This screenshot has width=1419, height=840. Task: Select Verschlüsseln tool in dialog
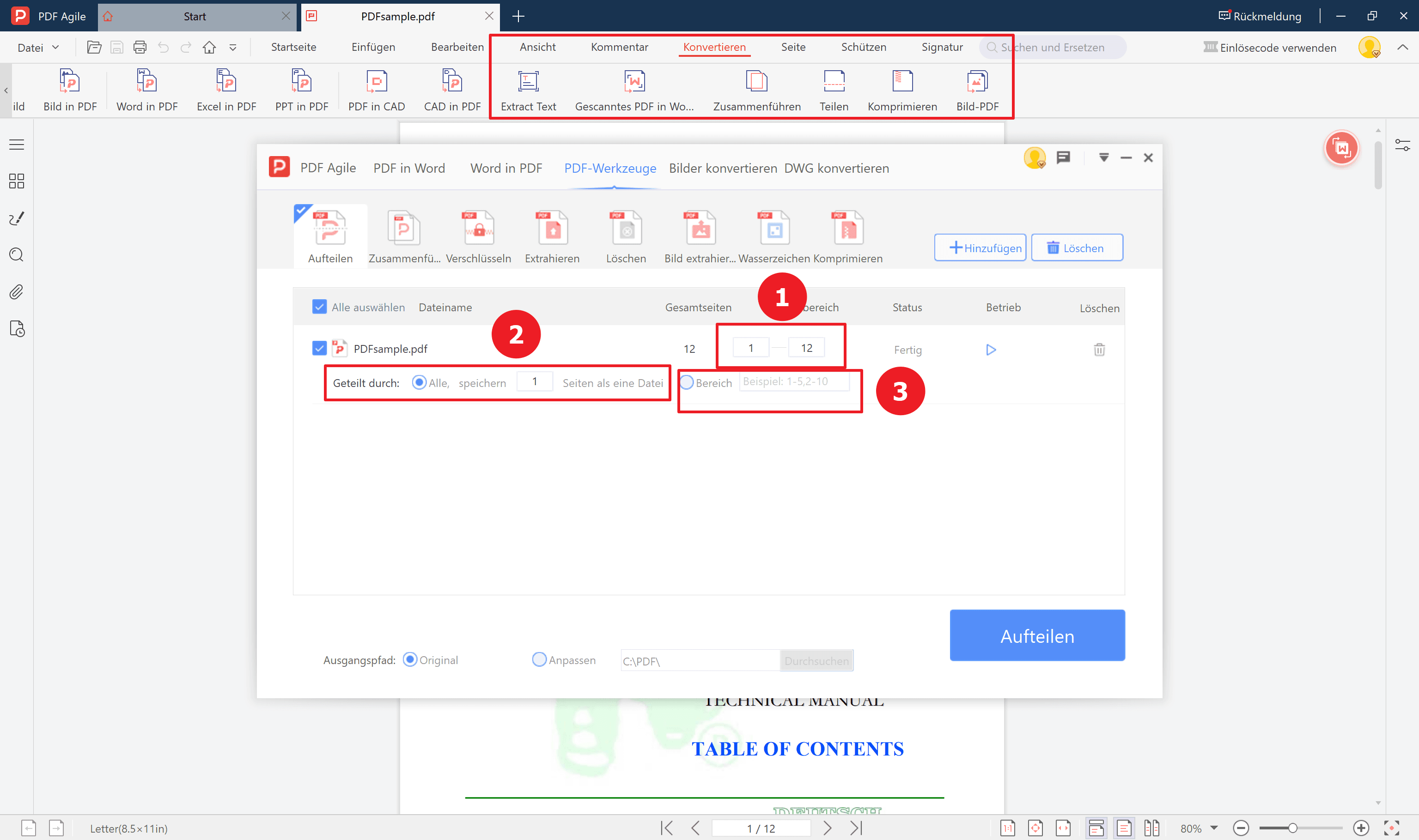click(479, 236)
